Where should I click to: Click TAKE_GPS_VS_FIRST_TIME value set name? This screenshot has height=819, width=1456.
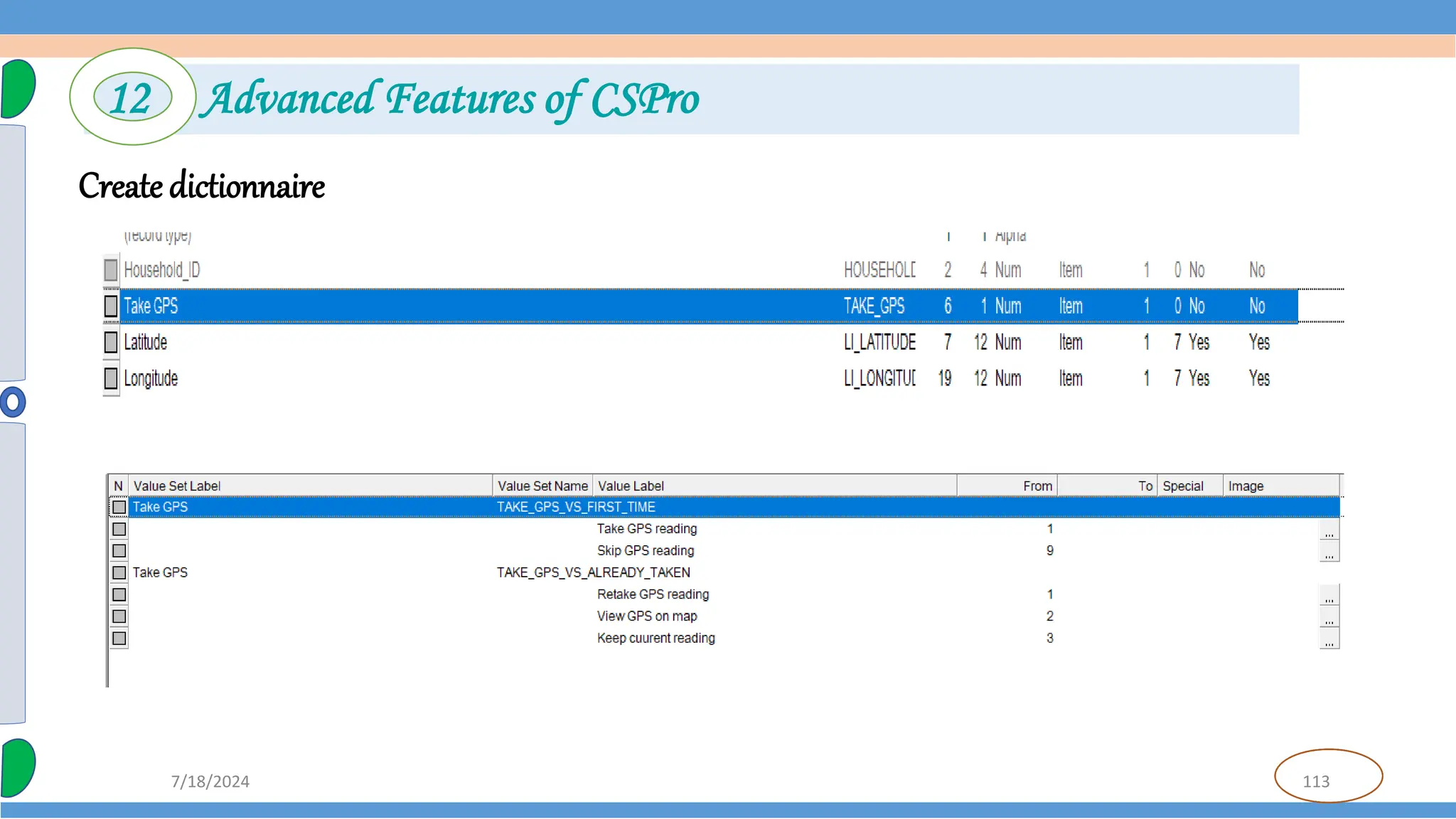(576, 507)
